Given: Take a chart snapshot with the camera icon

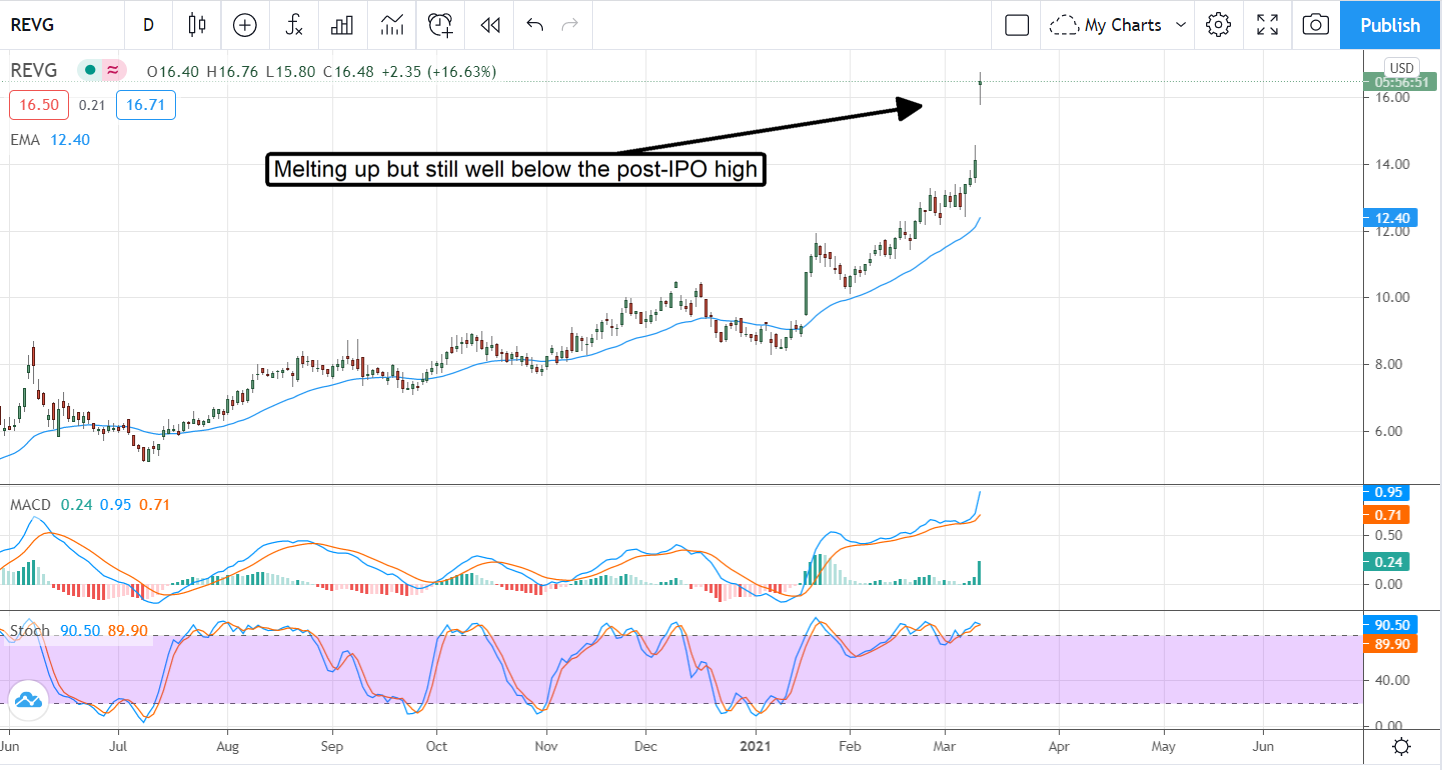Looking at the screenshot, I should coord(1316,25).
